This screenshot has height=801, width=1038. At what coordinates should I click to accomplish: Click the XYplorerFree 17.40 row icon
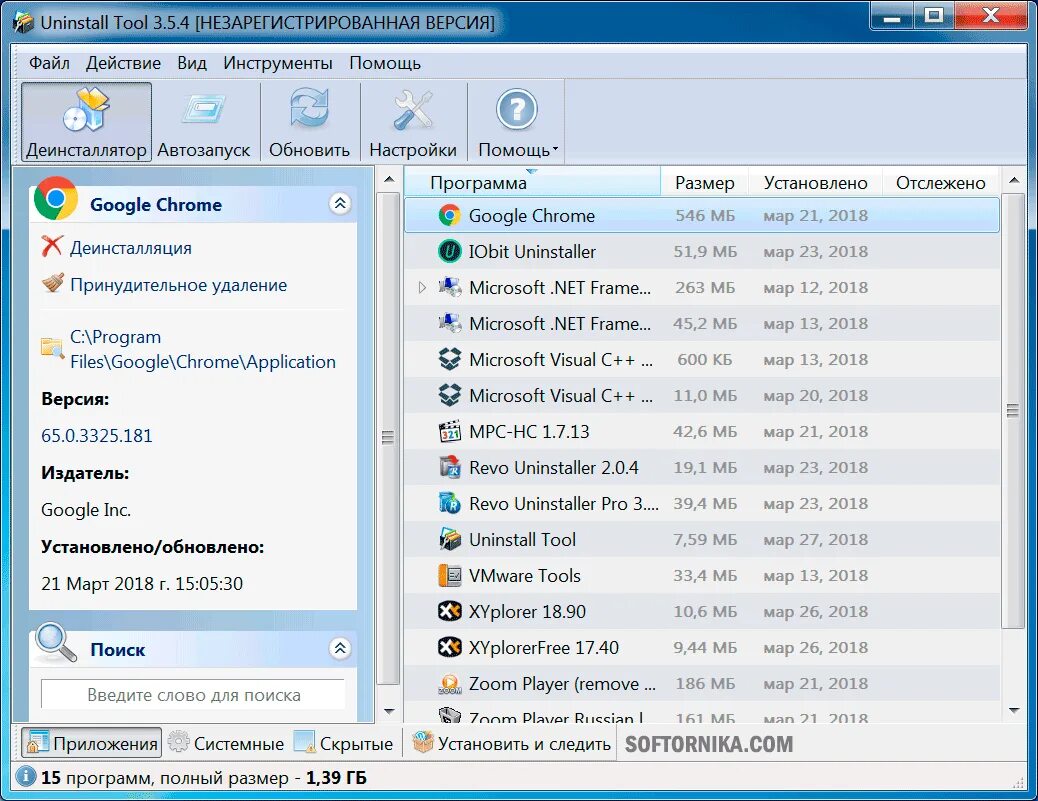click(x=449, y=647)
